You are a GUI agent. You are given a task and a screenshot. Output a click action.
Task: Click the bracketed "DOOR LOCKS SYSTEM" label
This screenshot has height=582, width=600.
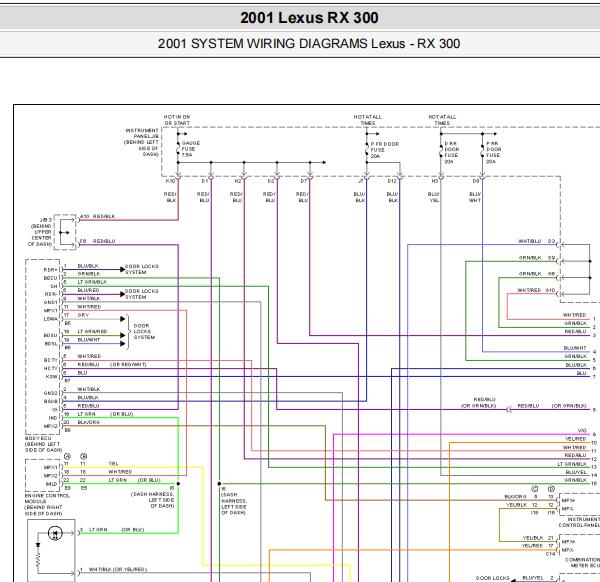(144, 331)
